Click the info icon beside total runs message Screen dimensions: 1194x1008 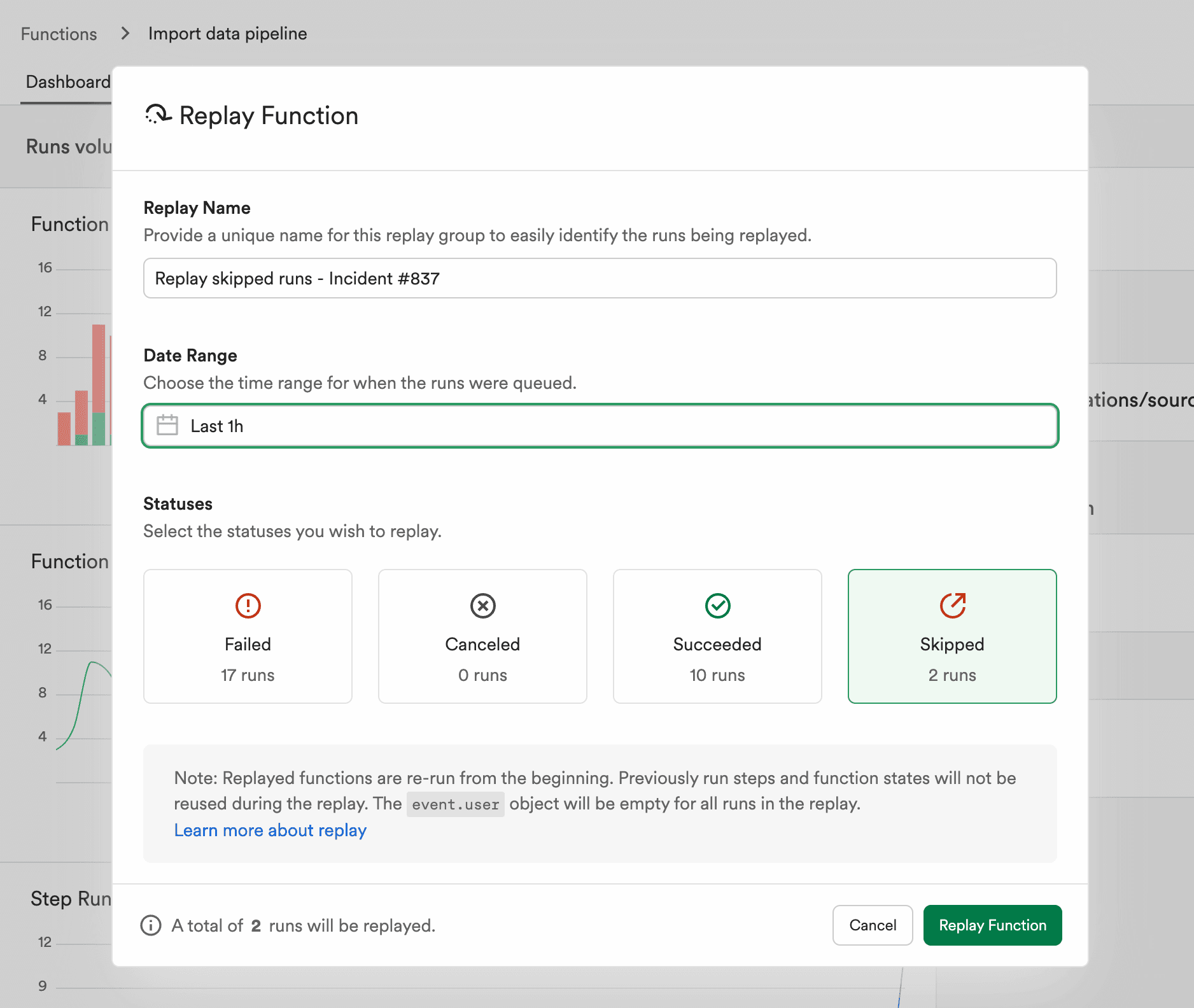(x=150, y=925)
